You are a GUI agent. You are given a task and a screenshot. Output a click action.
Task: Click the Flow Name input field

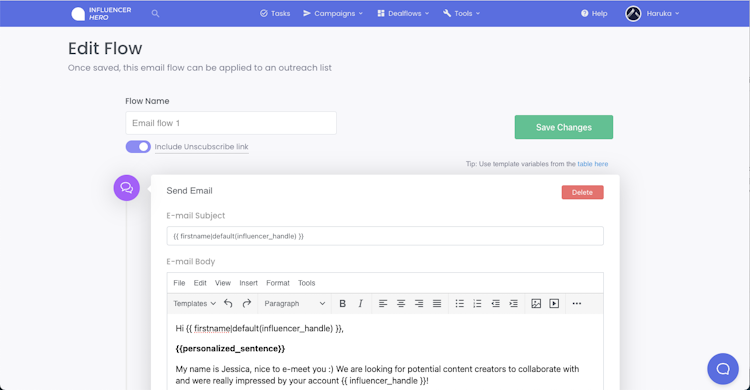point(231,123)
